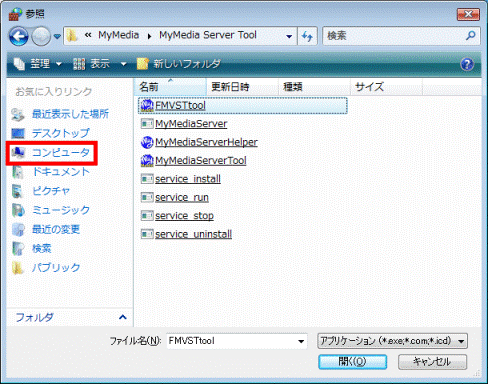Go to デスクトップ in favorites
This screenshot has height=384, width=488.
pyautogui.click(x=61, y=134)
